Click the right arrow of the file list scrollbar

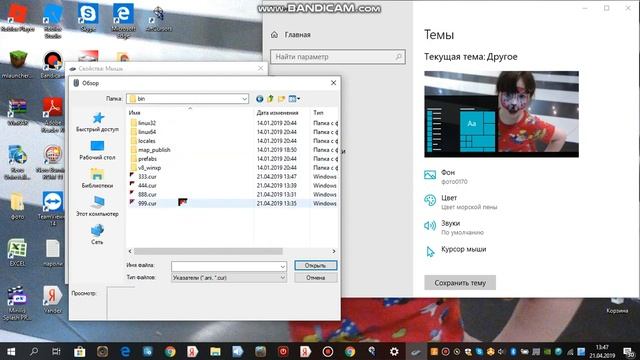click(x=333, y=251)
